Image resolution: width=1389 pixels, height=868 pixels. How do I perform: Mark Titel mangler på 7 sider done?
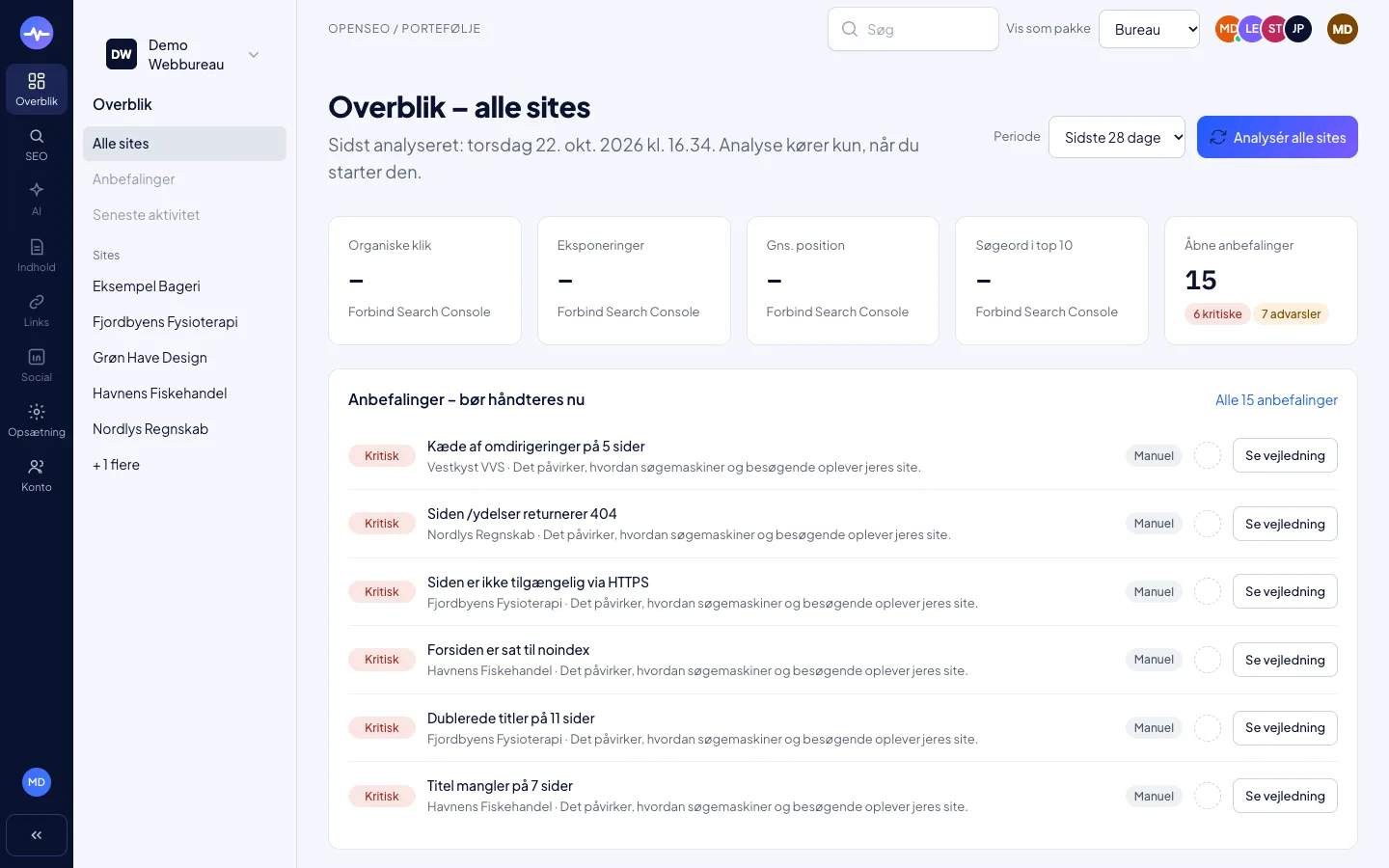tap(1208, 796)
